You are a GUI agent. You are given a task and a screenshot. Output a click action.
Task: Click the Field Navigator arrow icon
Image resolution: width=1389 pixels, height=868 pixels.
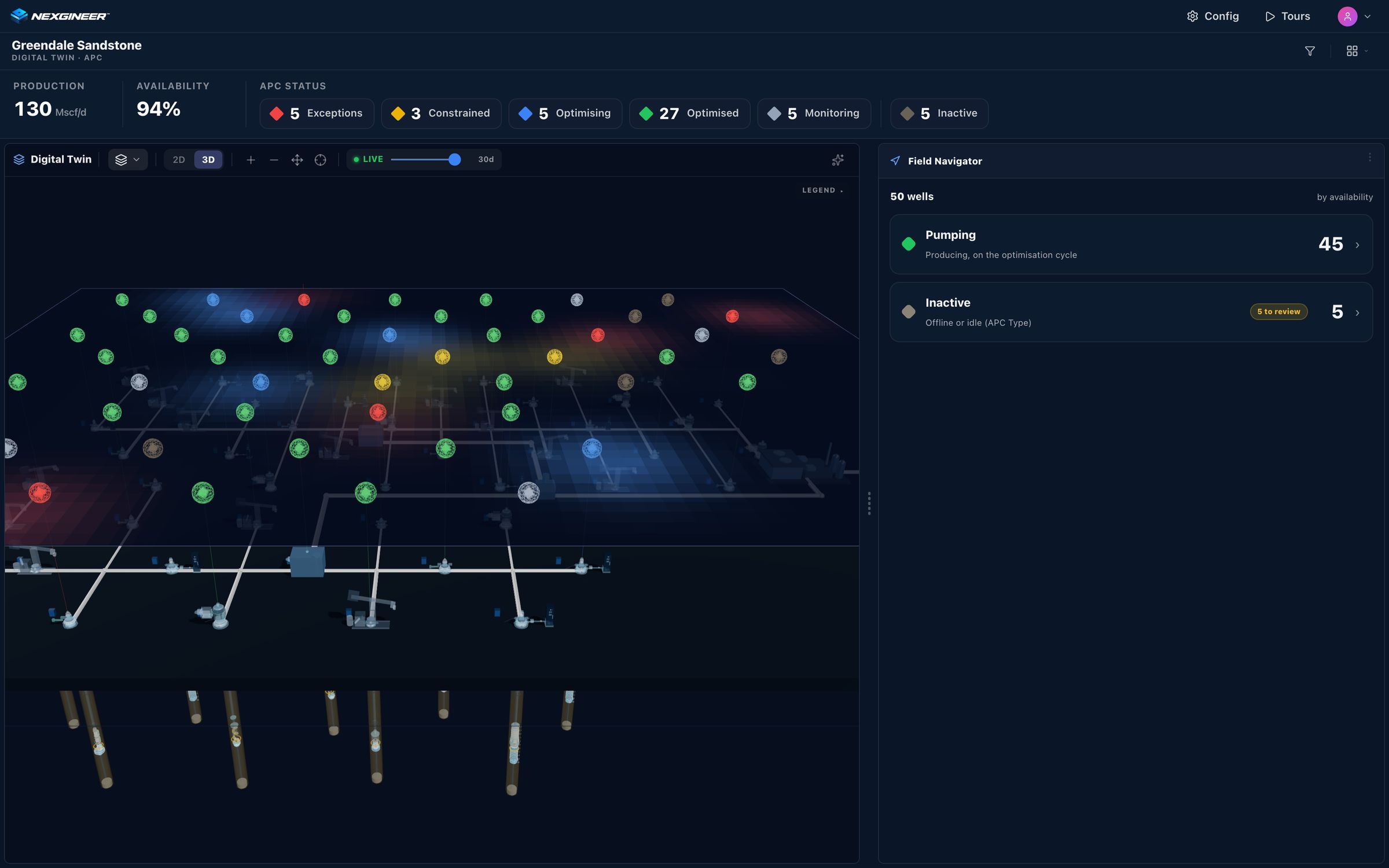point(895,161)
